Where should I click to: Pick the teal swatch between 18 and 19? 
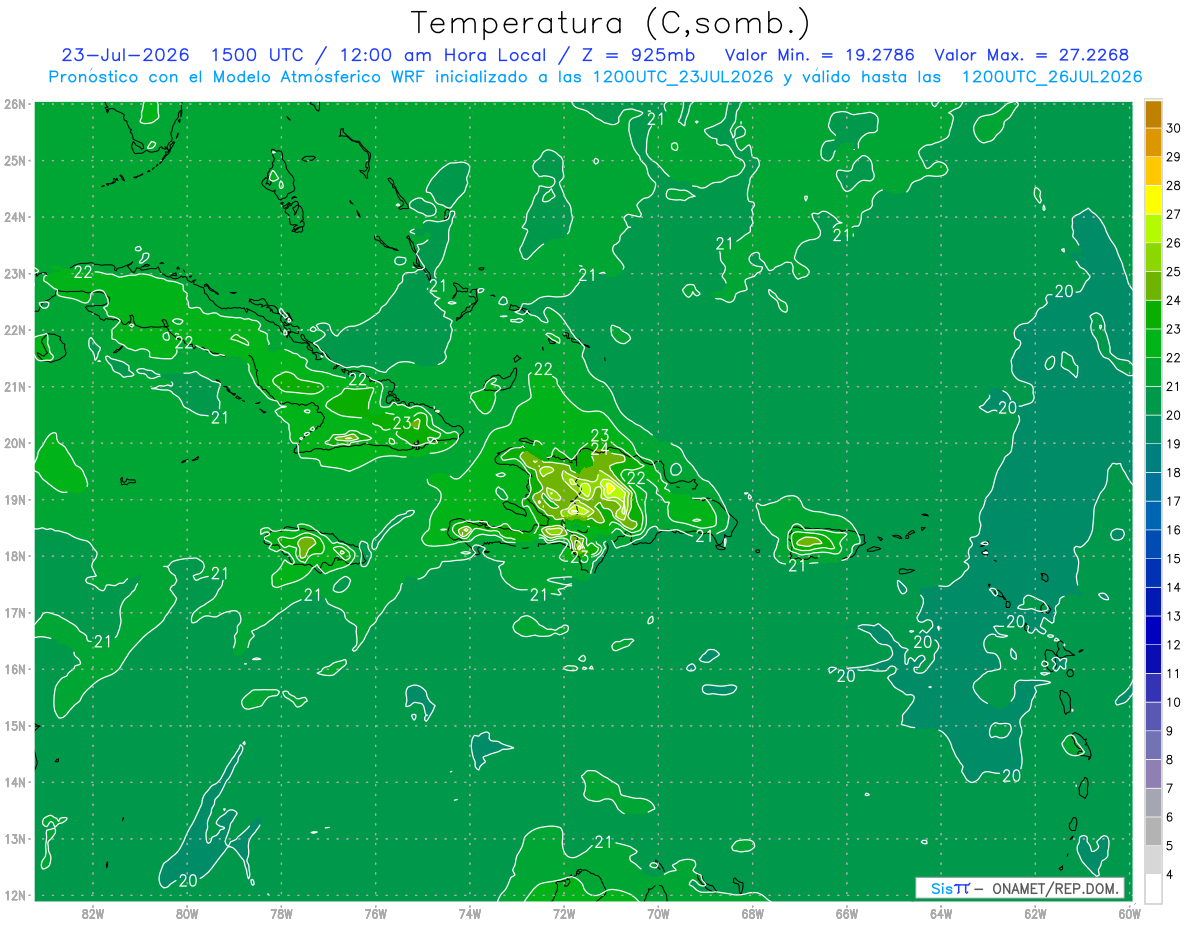(x=1153, y=458)
